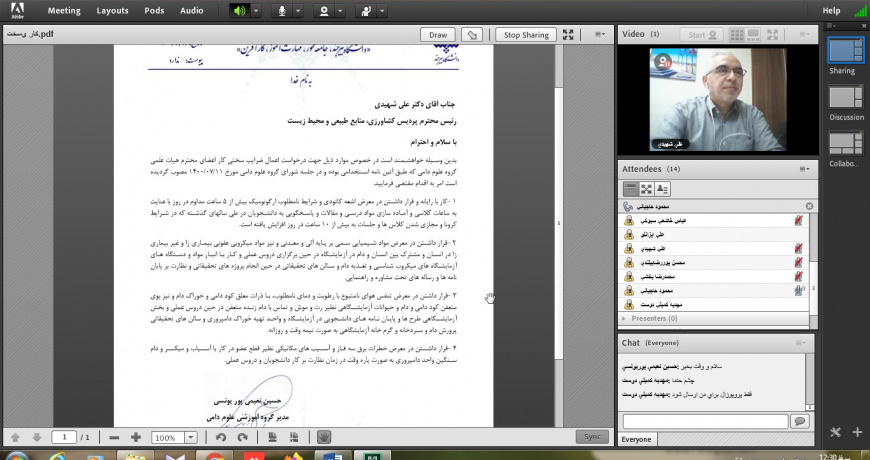Switch Video pod to grid layout
The image size is (870, 460).
(737, 34)
